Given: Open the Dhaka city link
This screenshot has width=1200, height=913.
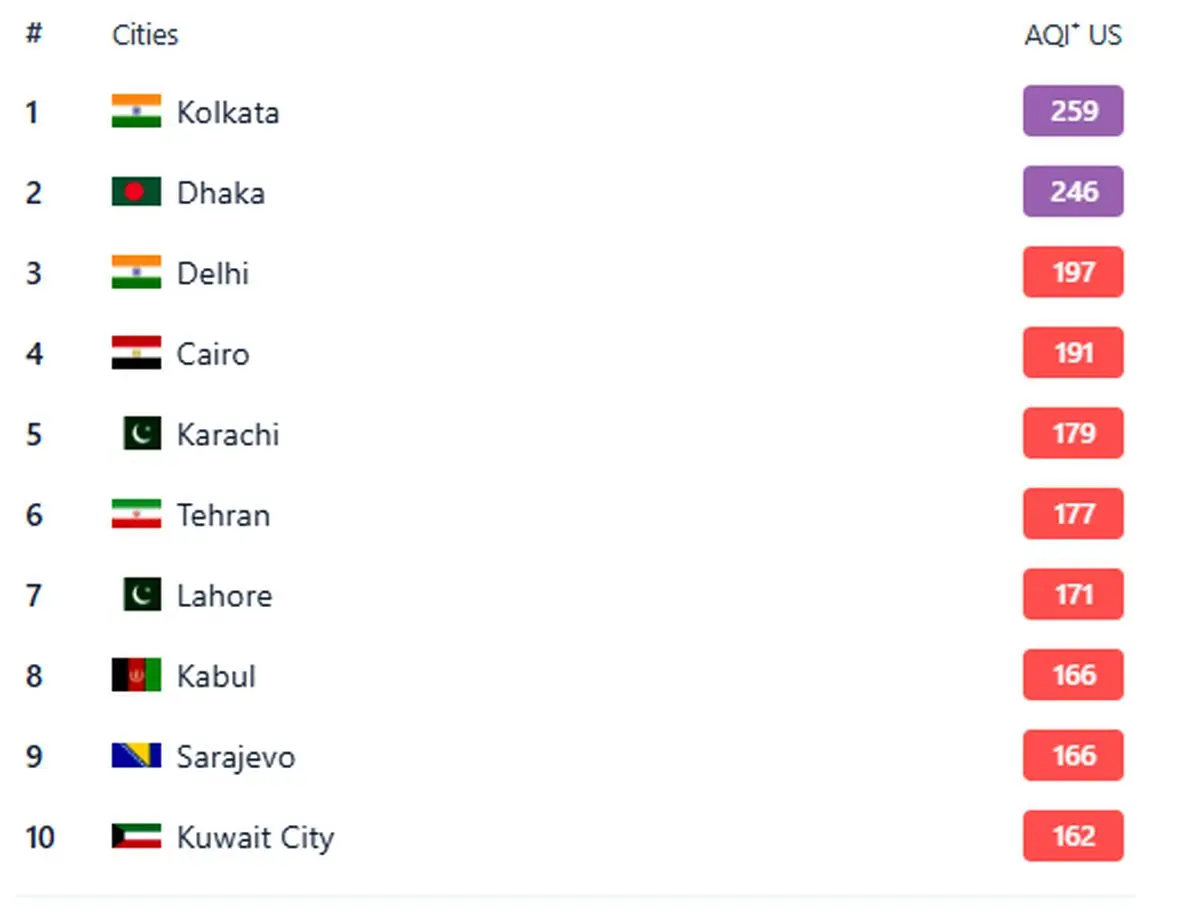Looking at the screenshot, I should pos(221,192).
